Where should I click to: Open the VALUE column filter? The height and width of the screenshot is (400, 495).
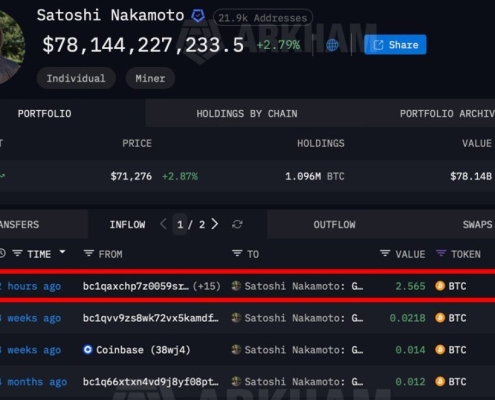385,254
